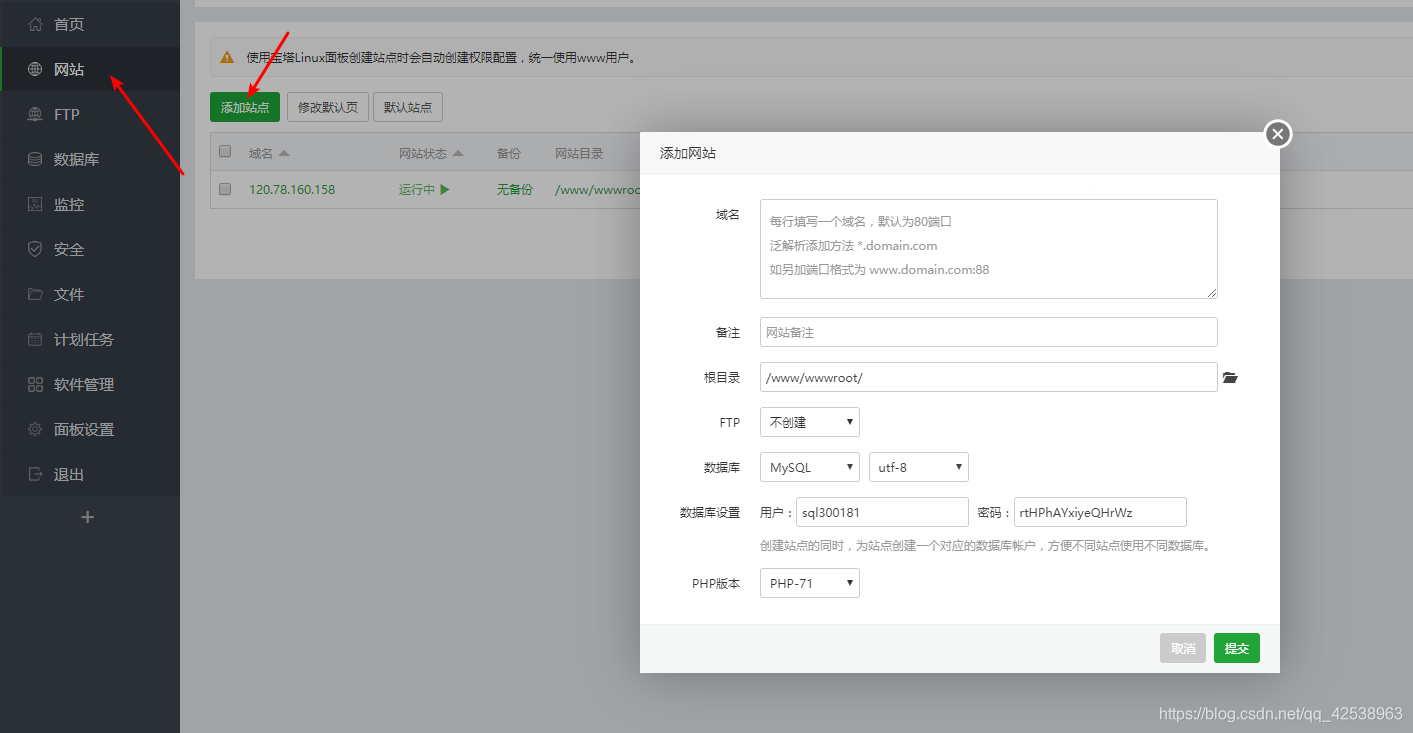1413x733 pixels.
Task: Select 退出 in sidebar
Action: pos(90,474)
